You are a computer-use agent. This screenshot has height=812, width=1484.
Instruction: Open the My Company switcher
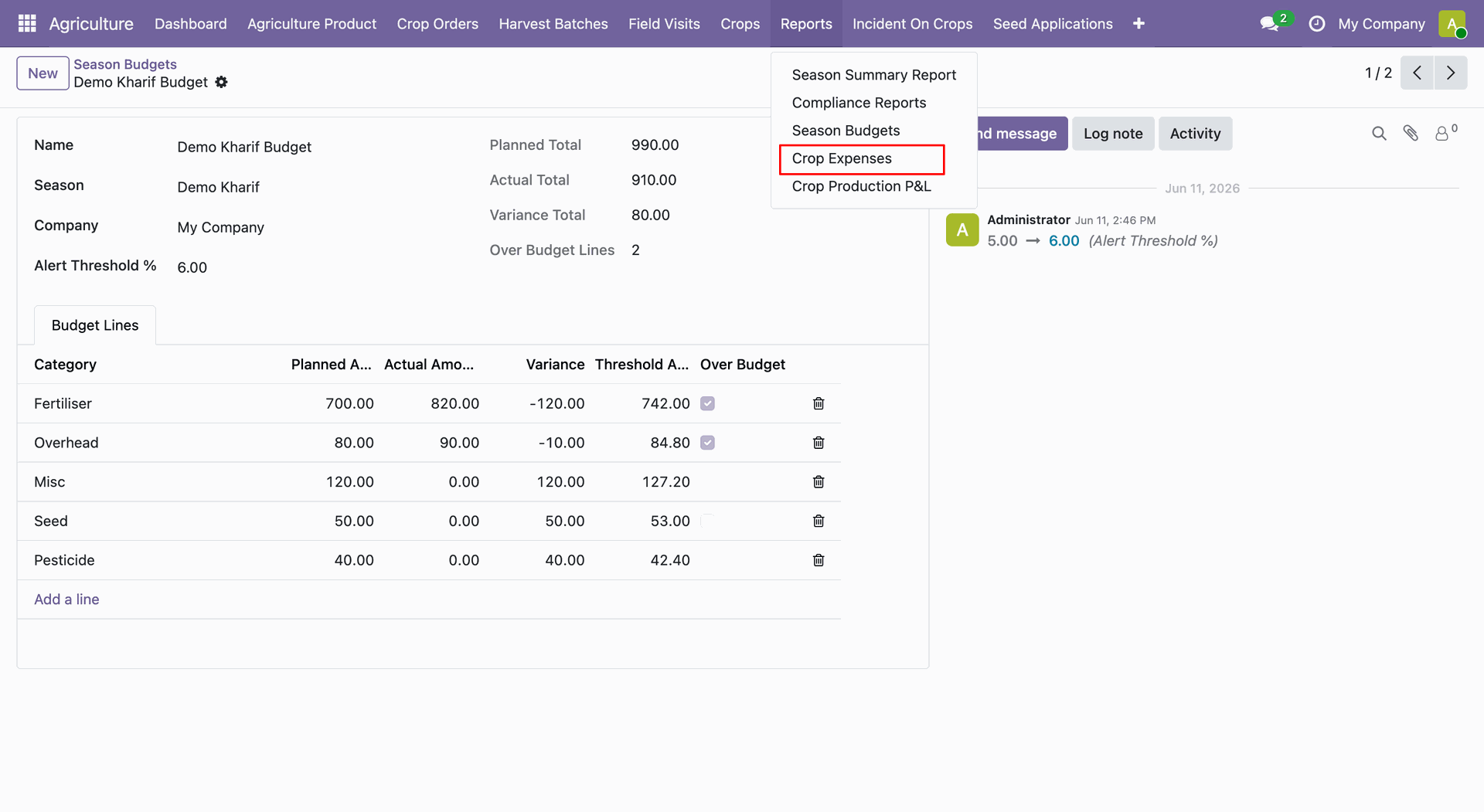(x=1381, y=23)
